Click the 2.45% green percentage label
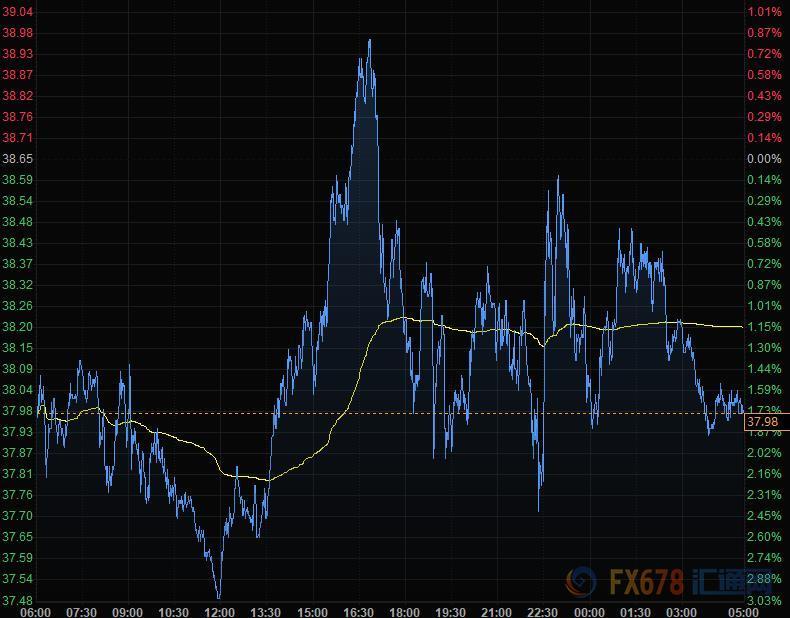Viewport: 790px width, 618px height. coord(764,516)
